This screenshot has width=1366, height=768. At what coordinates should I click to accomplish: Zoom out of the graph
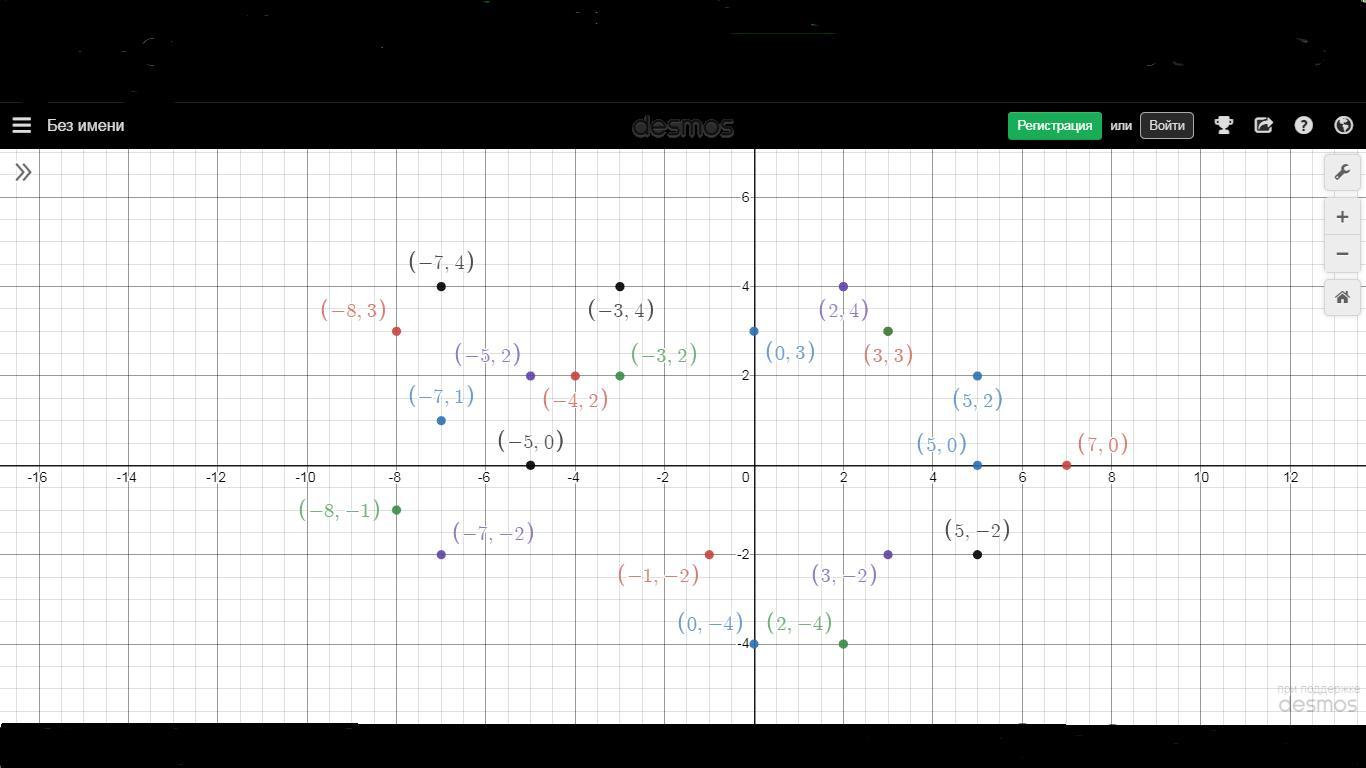[1342, 254]
